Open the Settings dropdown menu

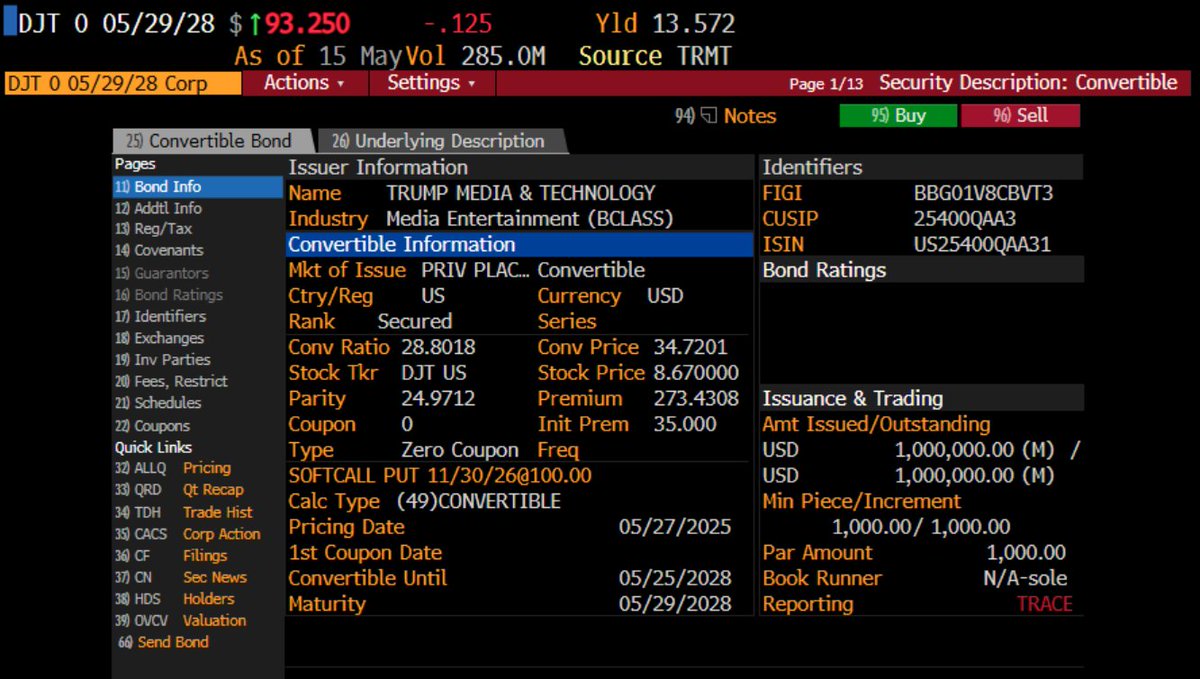[x=432, y=83]
